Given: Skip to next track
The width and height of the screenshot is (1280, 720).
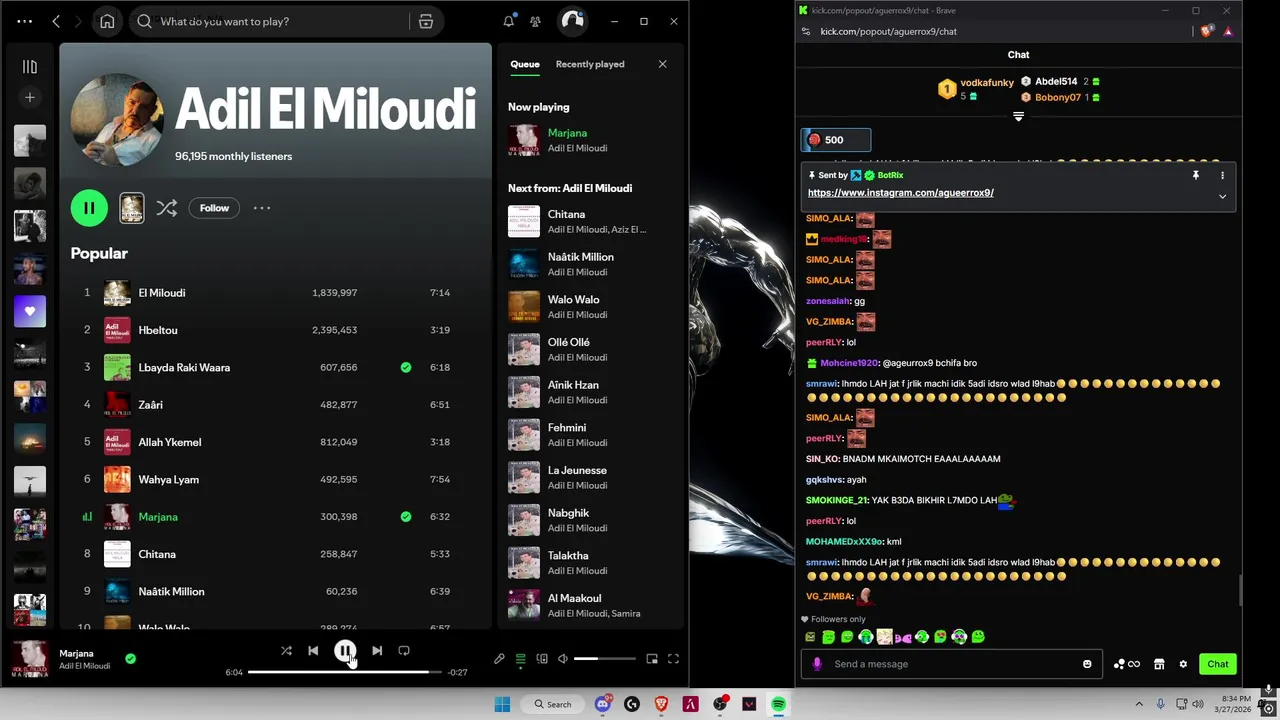Looking at the screenshot, I should (377, 651).
